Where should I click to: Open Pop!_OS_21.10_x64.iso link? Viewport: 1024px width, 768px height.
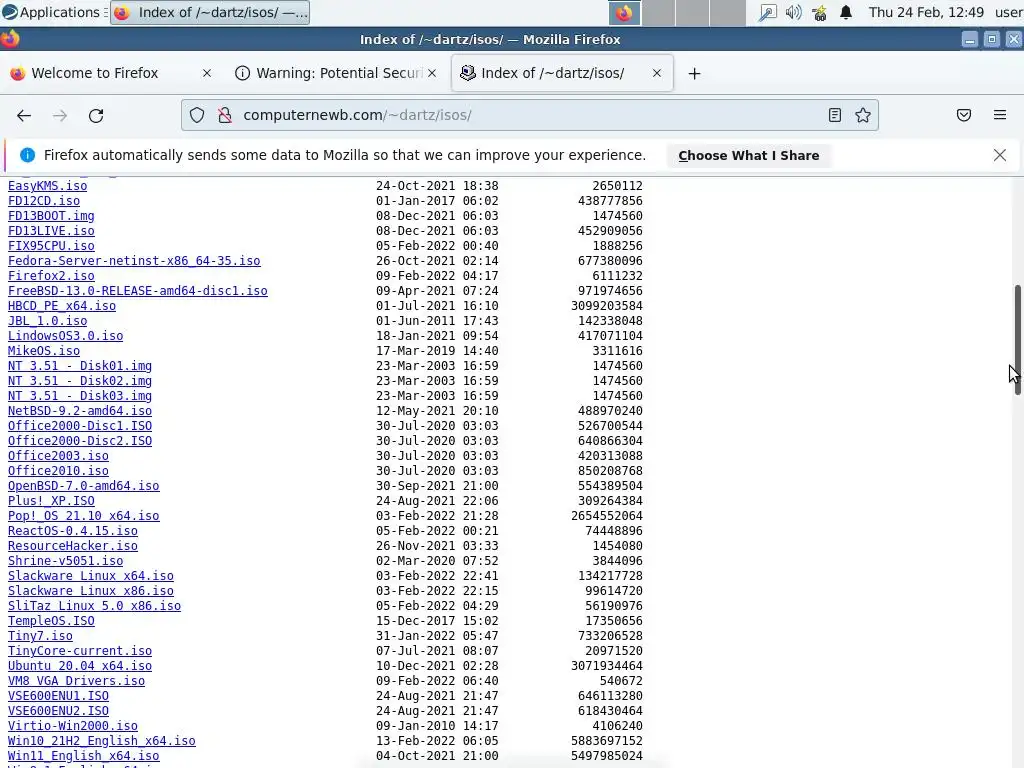[x=84, y=517]
